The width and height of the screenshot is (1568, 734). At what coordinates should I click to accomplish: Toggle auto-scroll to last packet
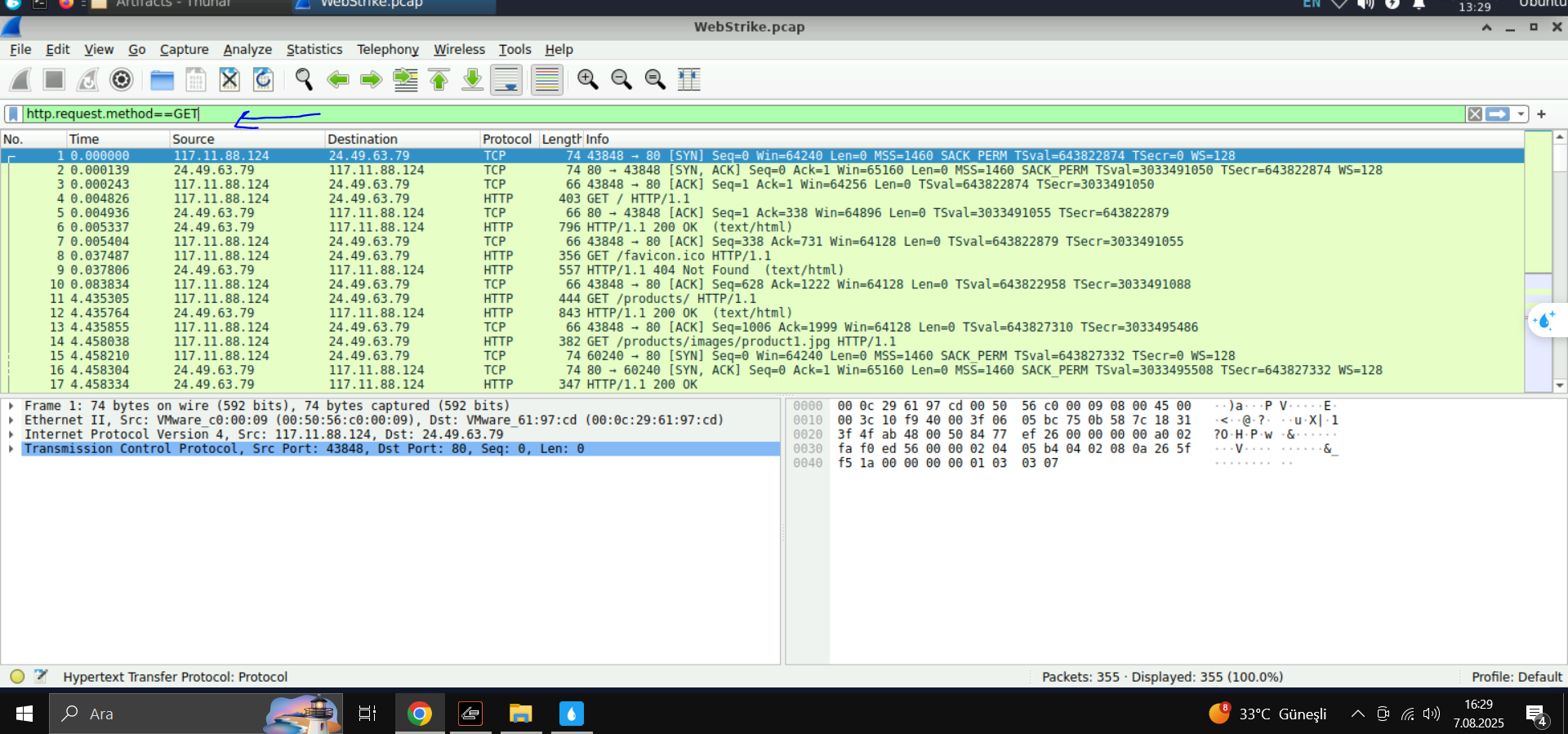coord(506,79)
